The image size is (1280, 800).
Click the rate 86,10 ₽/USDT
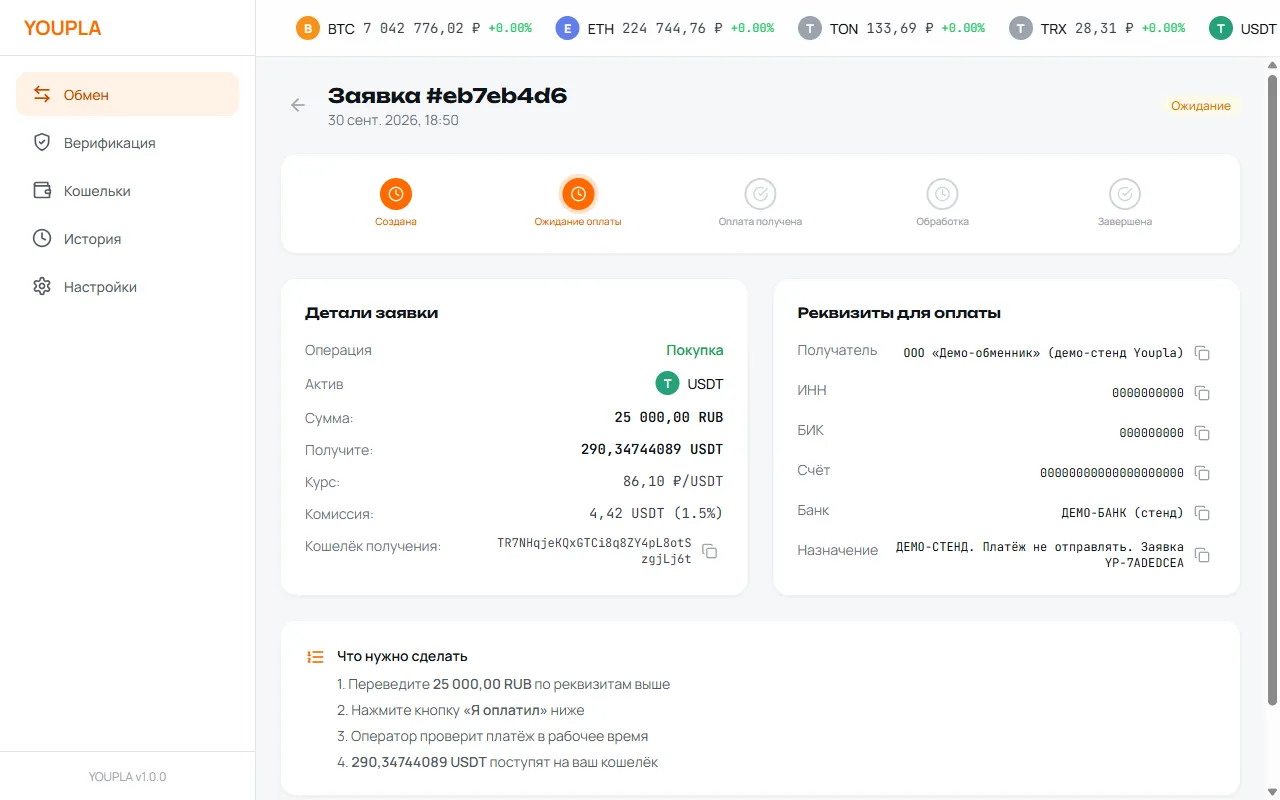pyautogui.click(x=673, y=482)
